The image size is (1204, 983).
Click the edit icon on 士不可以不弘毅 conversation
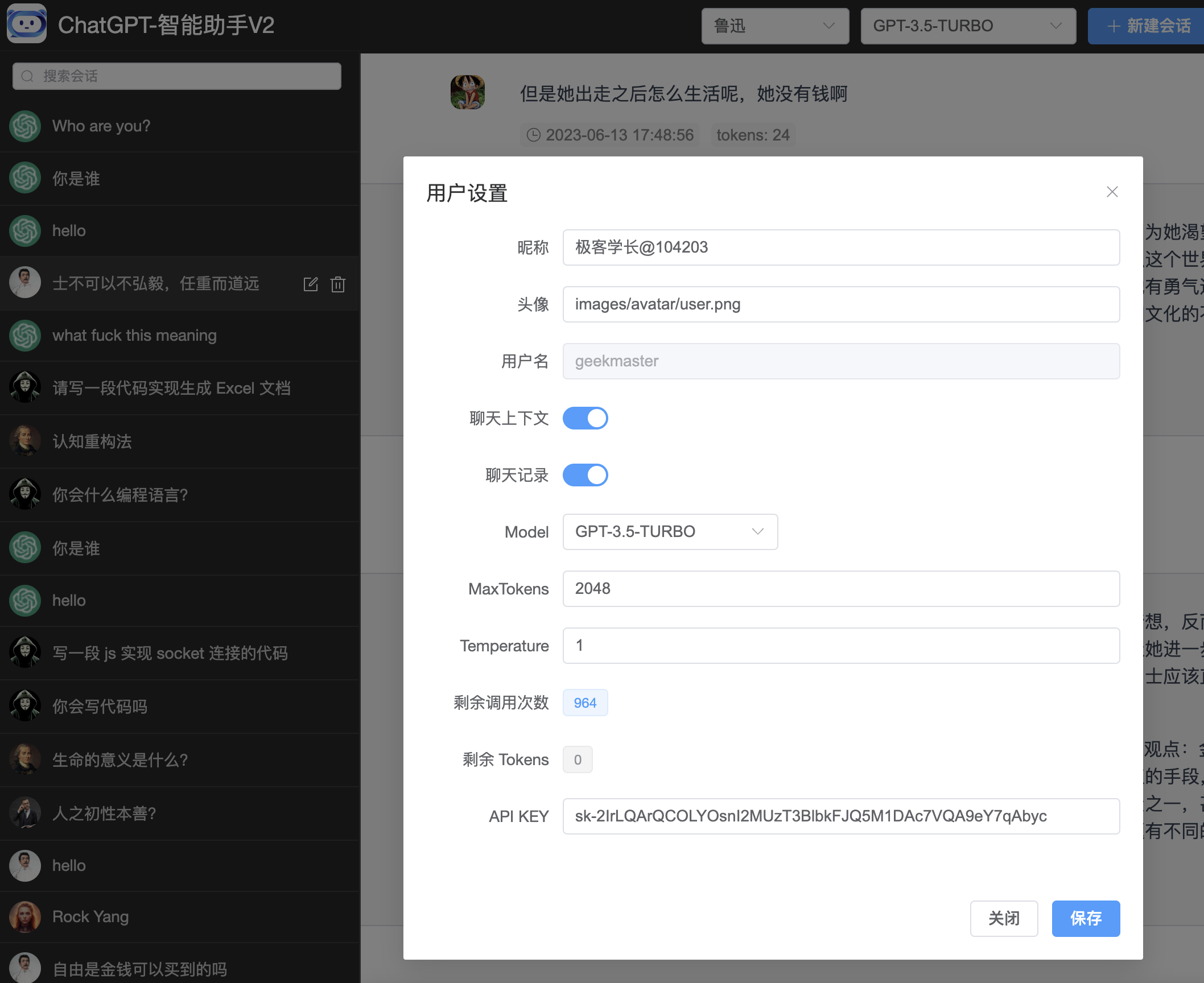point(311,284)
